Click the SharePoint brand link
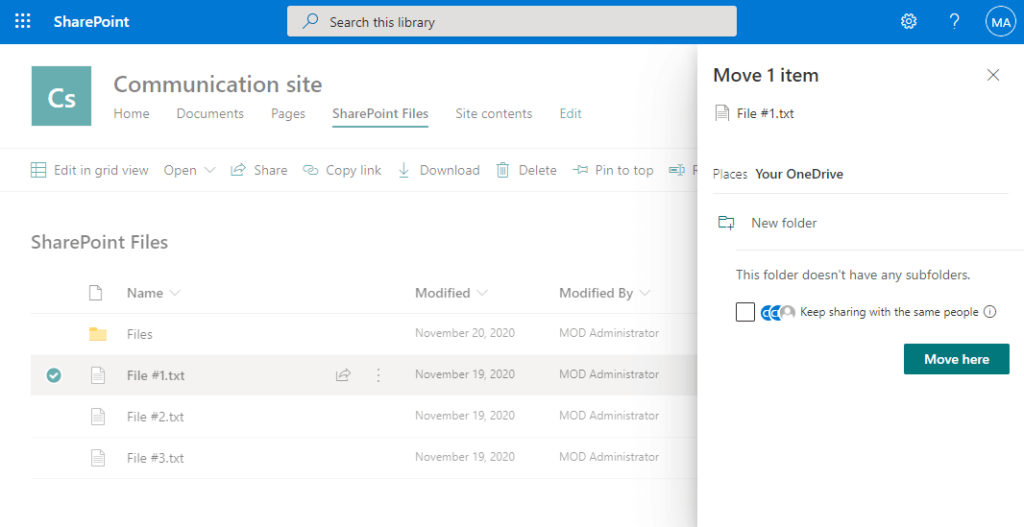The width and height of the screenshot is (1024, 527). 91,22
